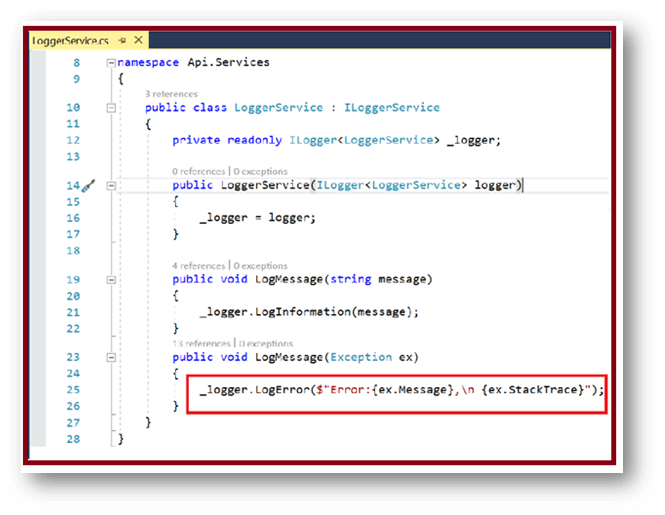Image resolution: width=665 pixels, height=515 pixels.
Task: Open the '3 references' CodeLens link
Action: coord(171,94)
